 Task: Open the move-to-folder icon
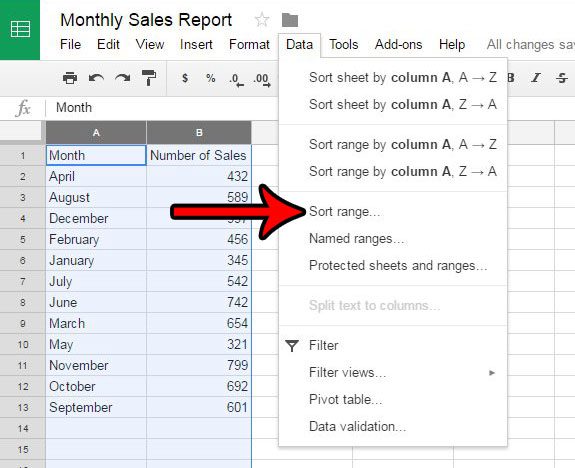[x=290, y=20]
